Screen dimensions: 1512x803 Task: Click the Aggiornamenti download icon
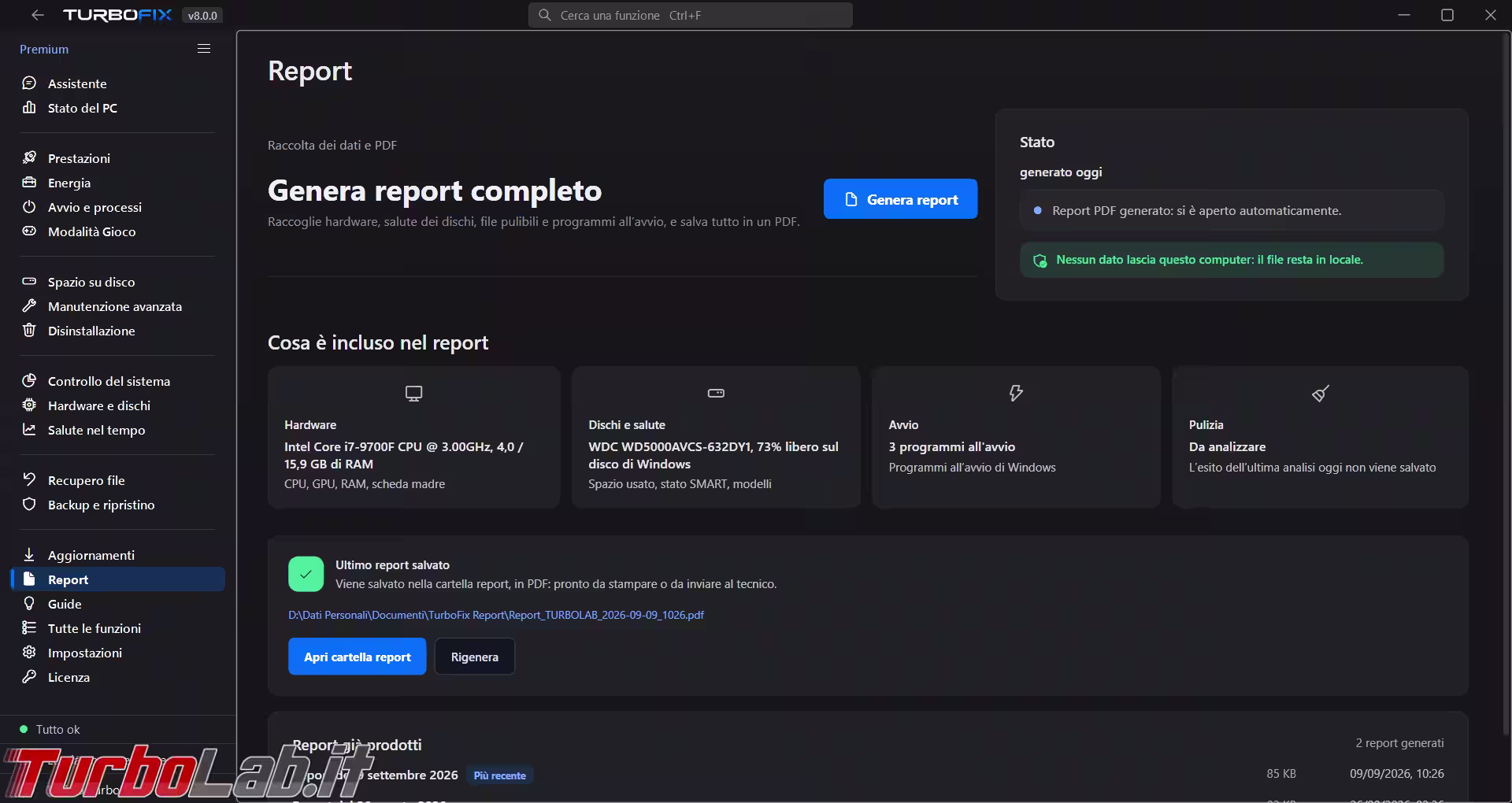point(29,555)
